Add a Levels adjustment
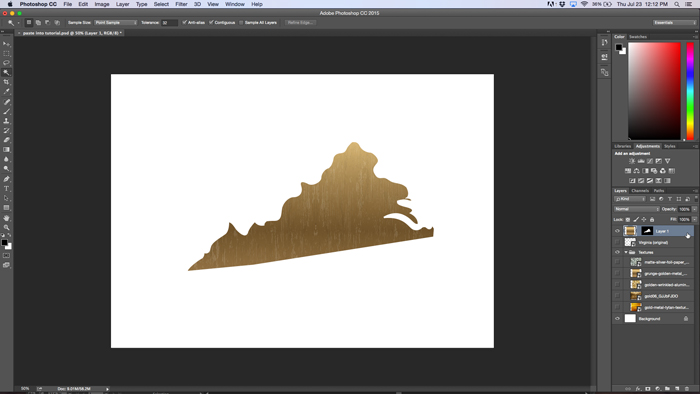 641,161
